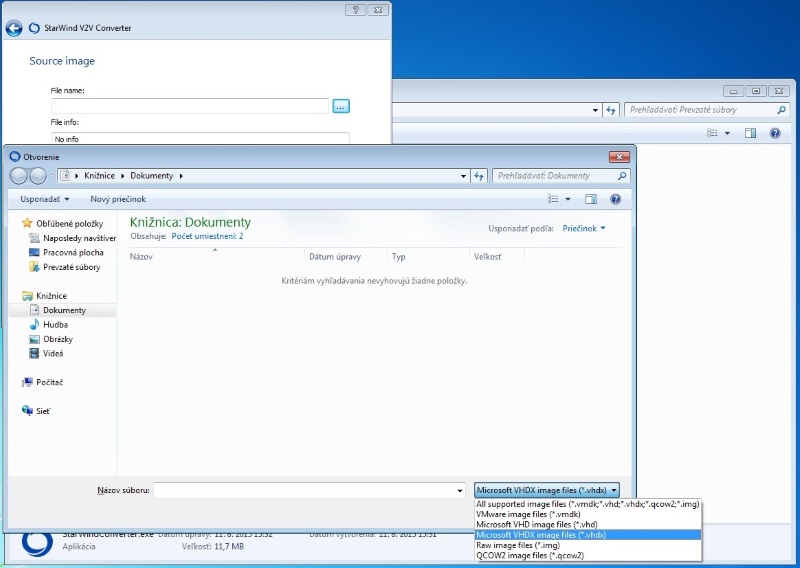Toggle preview pane in background Explorer window
800x568 pixels.
(750, 133)
